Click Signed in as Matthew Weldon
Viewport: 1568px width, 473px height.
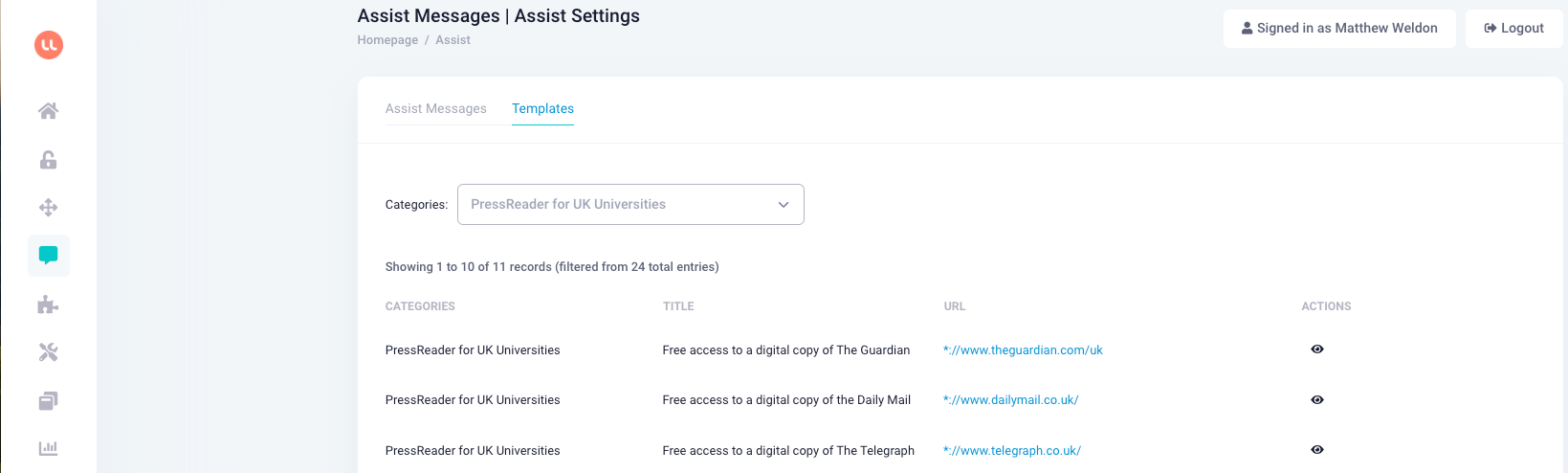[x=1338, y=29]
